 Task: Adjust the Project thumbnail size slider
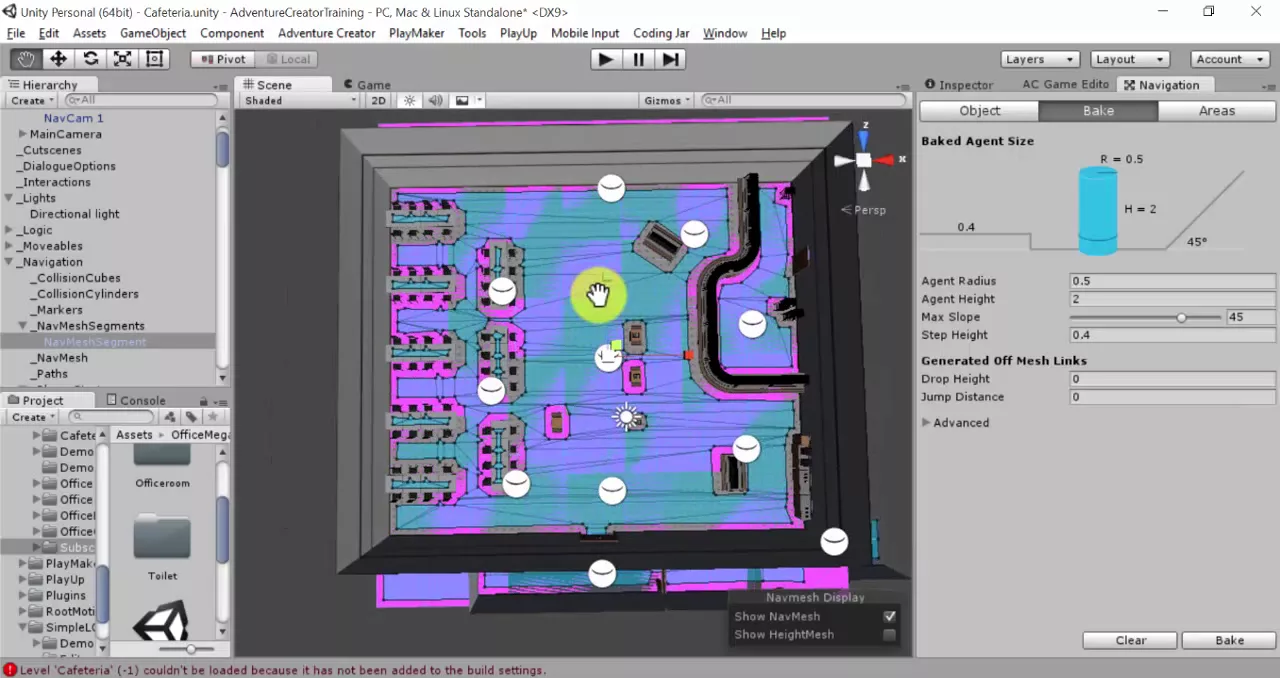click(191, 649)
